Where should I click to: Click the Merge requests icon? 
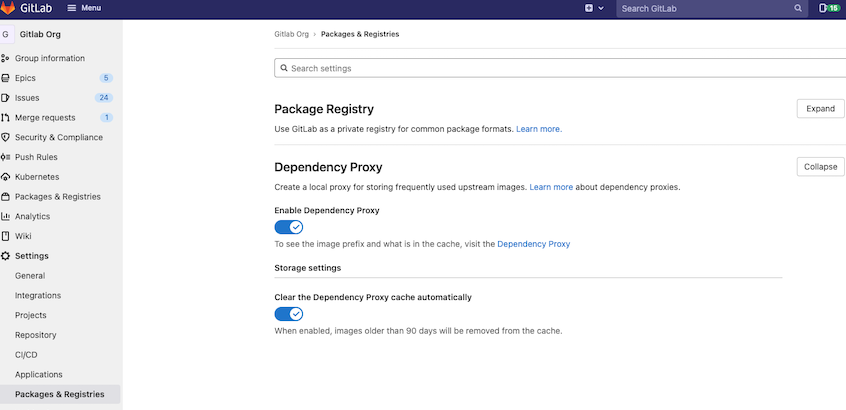point(5,118)
